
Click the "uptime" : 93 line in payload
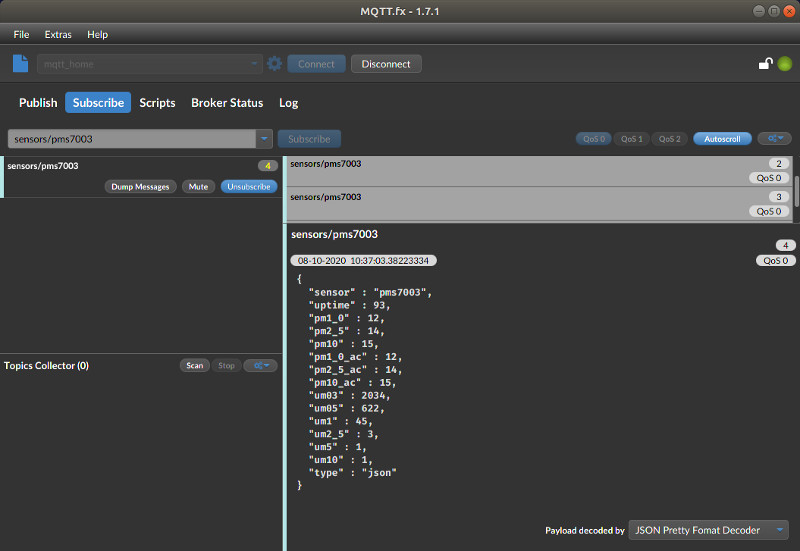[x=349, y=305]
